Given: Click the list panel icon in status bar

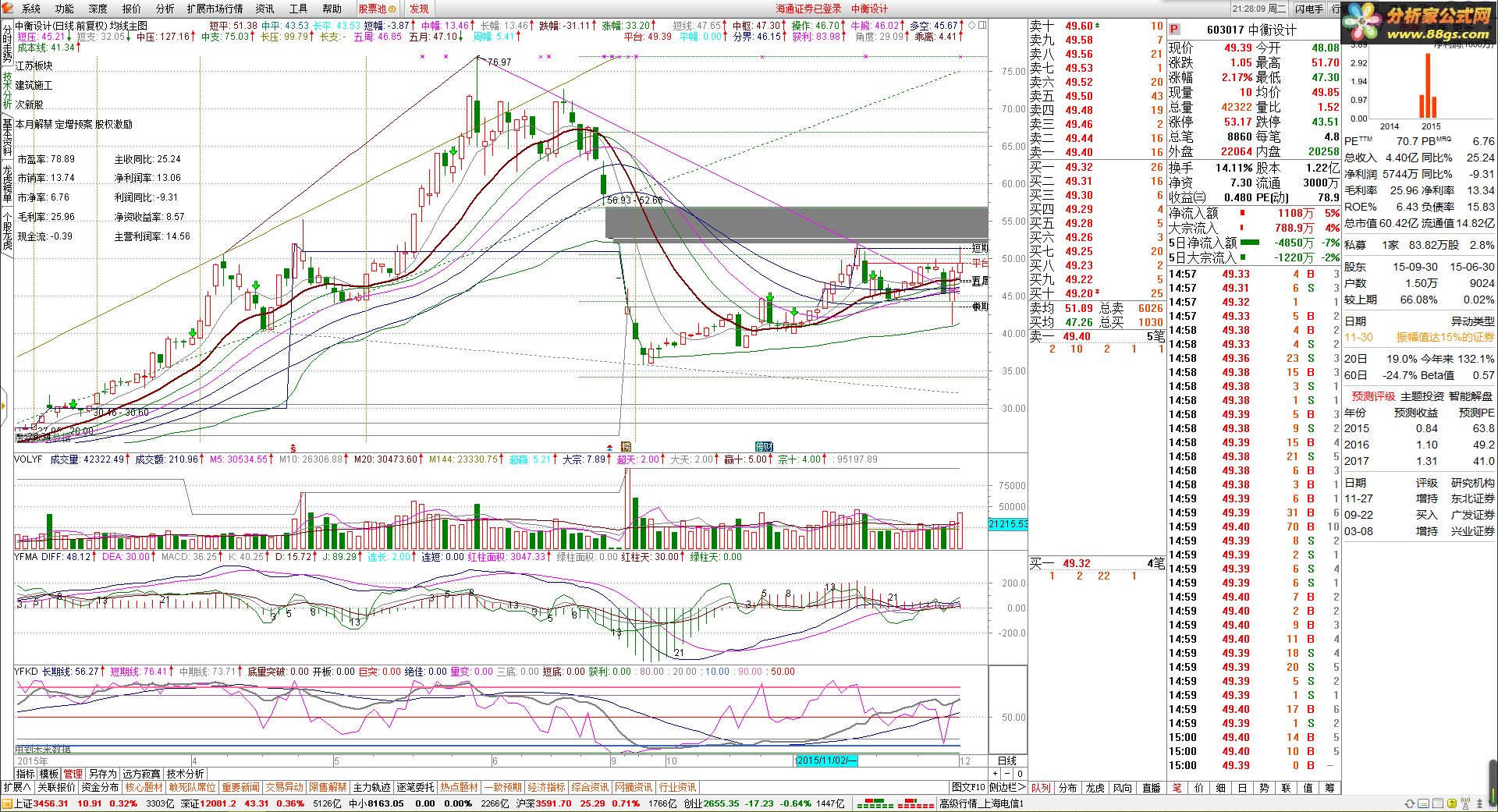Looking at the screenshot, I should [1437, 803].
